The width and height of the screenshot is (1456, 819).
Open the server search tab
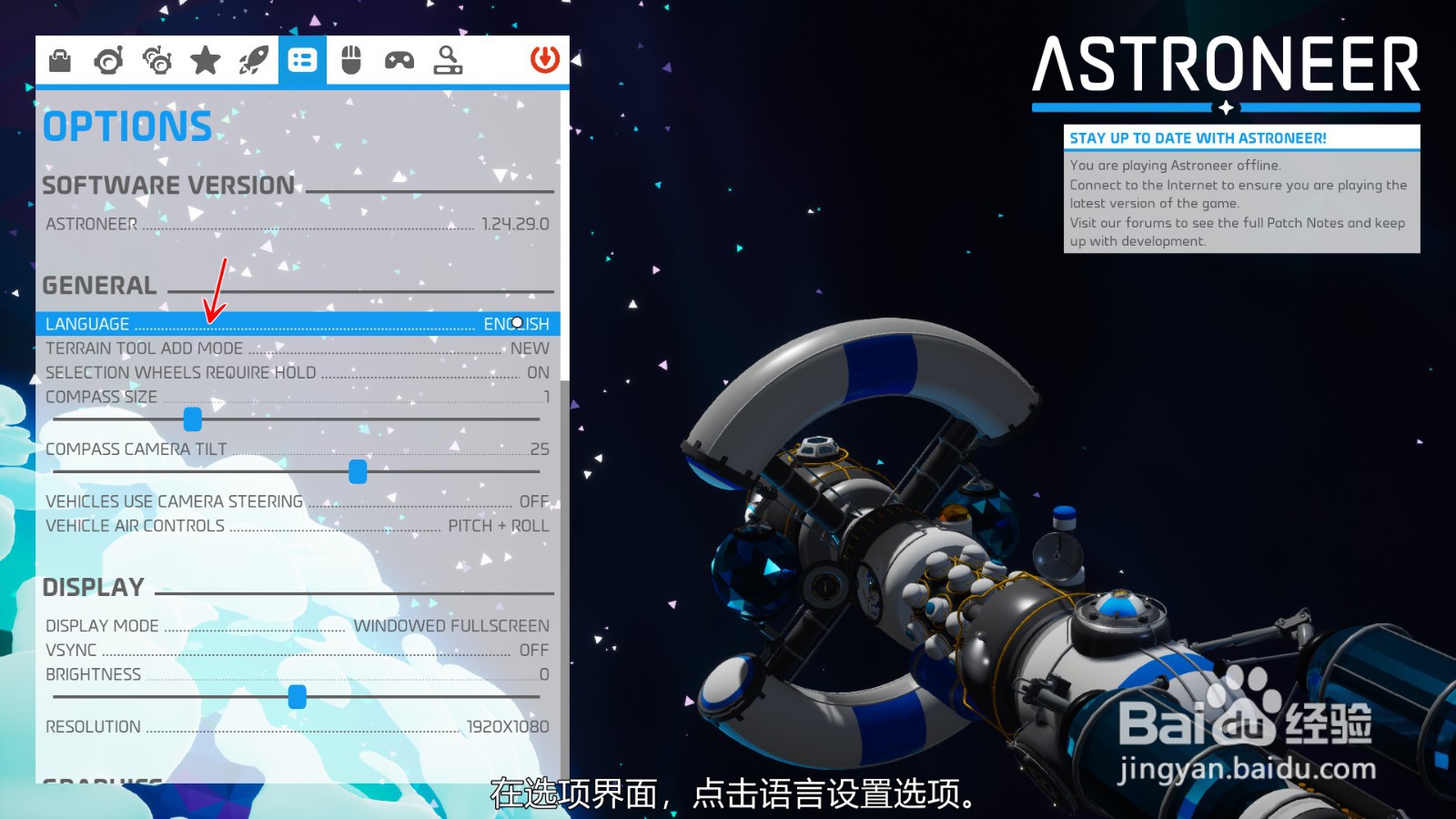447,61
